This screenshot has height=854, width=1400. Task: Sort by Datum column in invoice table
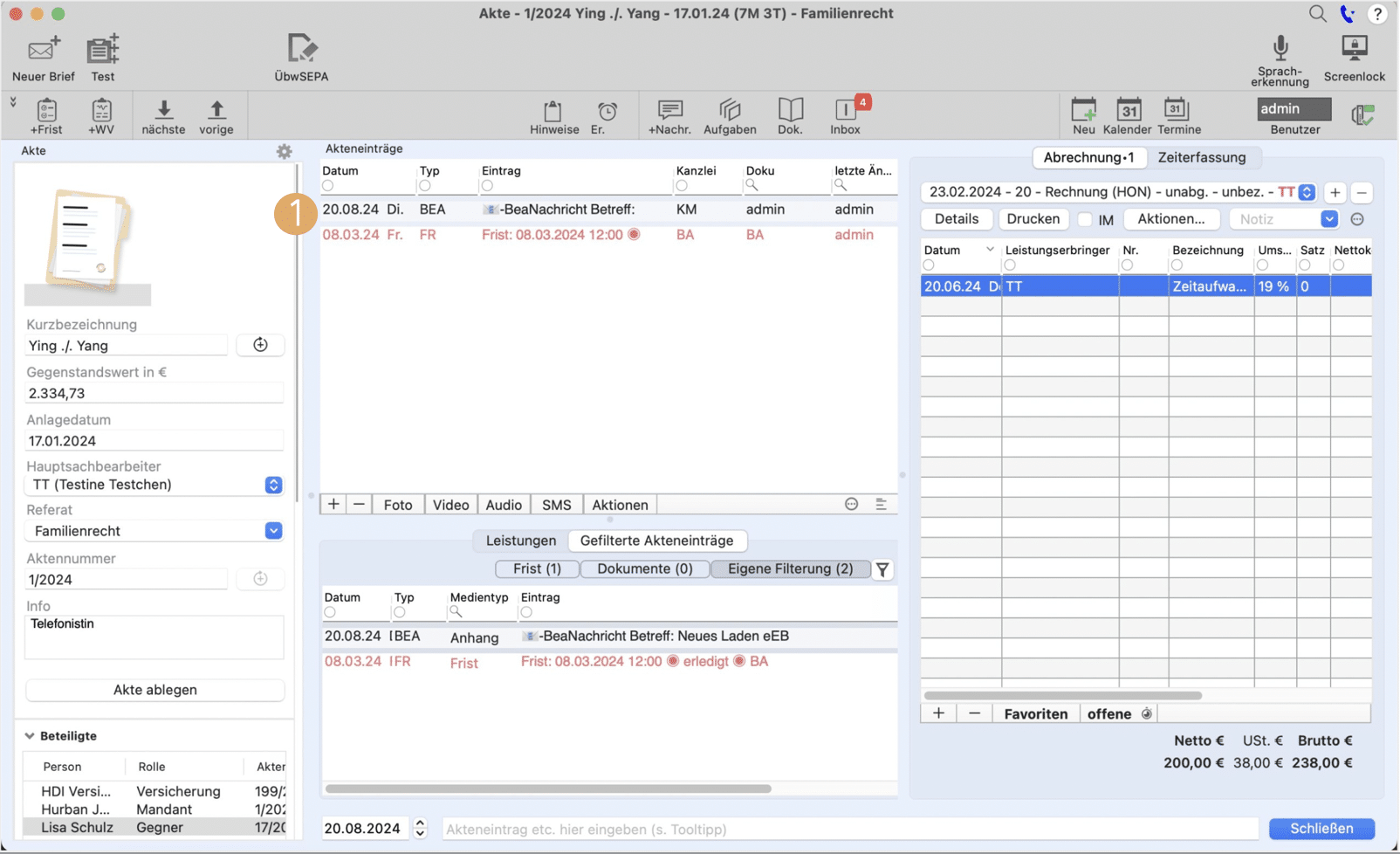tap(960, 250)
